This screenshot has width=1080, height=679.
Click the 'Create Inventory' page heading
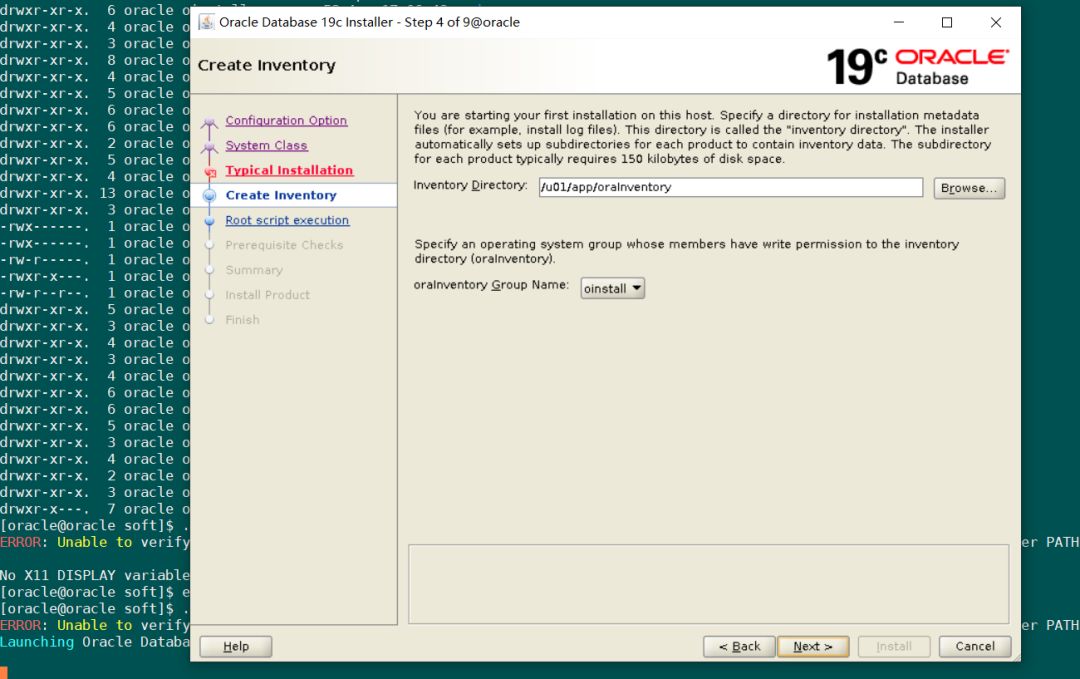[267, 65]
